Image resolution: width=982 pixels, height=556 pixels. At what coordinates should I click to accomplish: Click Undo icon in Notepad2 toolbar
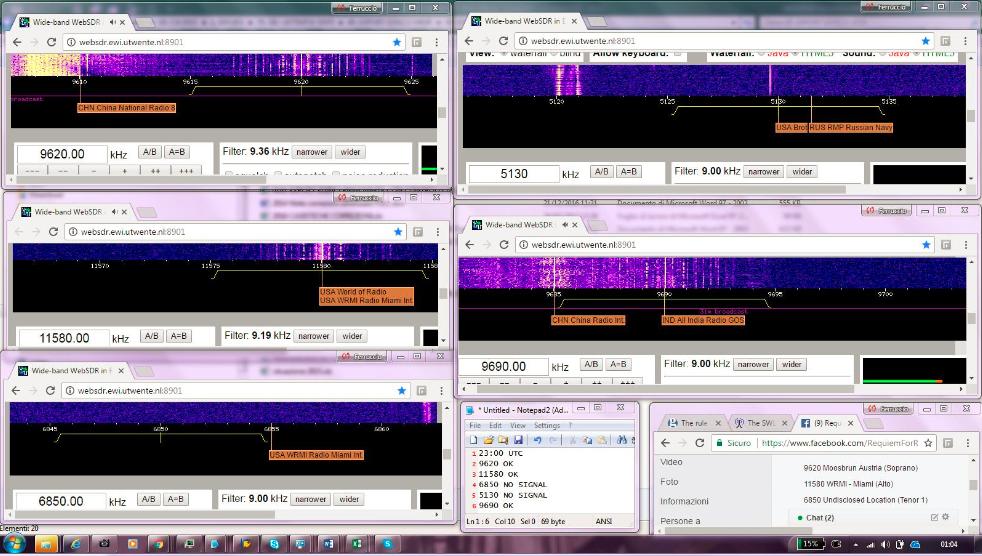tap(537, 440)
